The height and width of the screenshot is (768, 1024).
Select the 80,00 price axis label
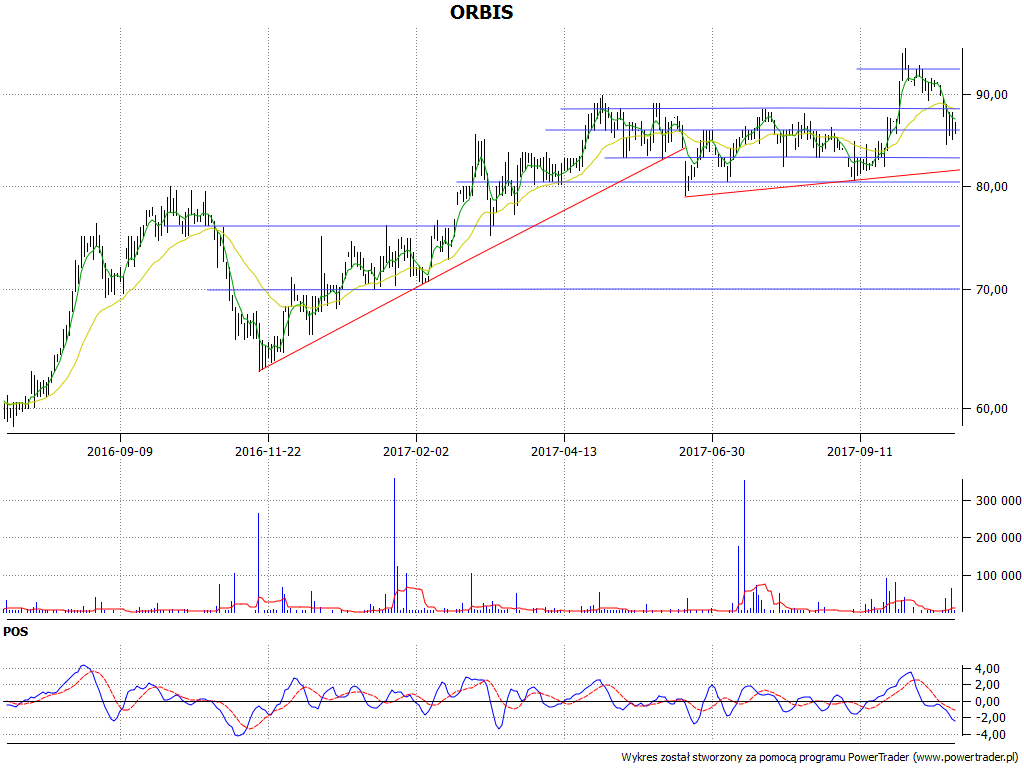[991, 187]
